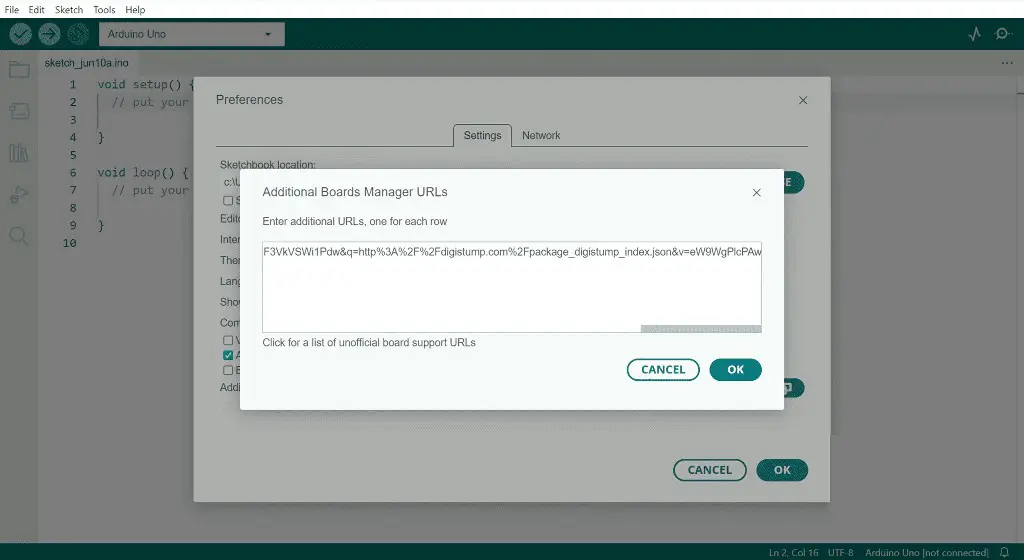Click OK in Additional Boards Manager URLs dialog

(735, 369)
